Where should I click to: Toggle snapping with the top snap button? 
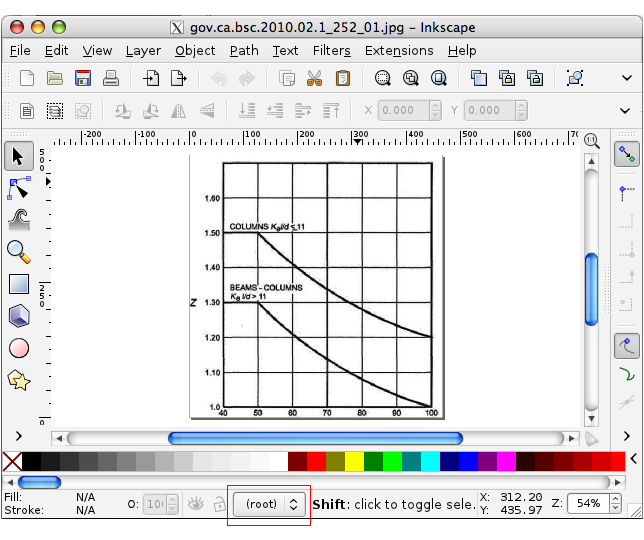point(627,155)
